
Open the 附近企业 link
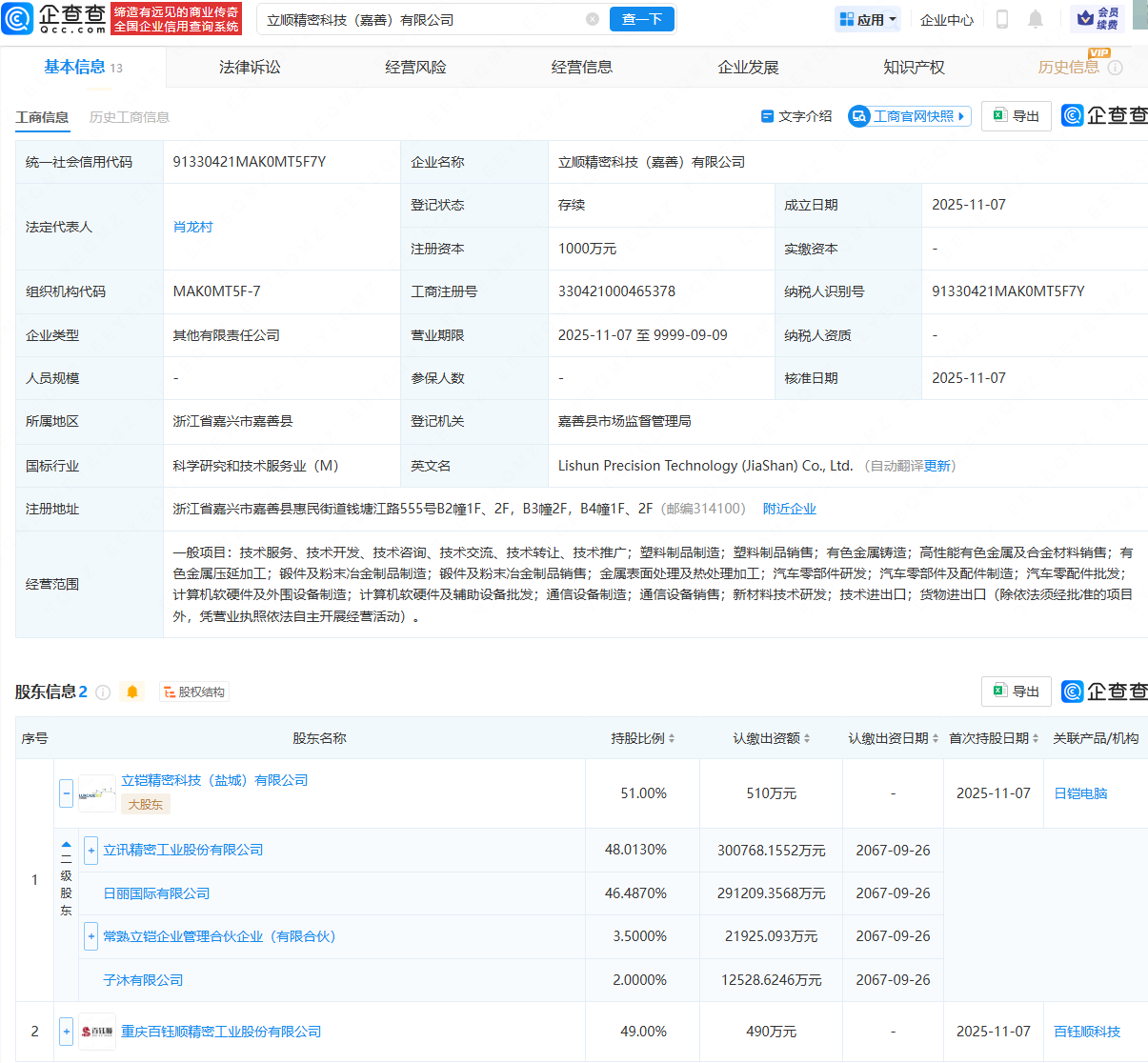[789, 509]
